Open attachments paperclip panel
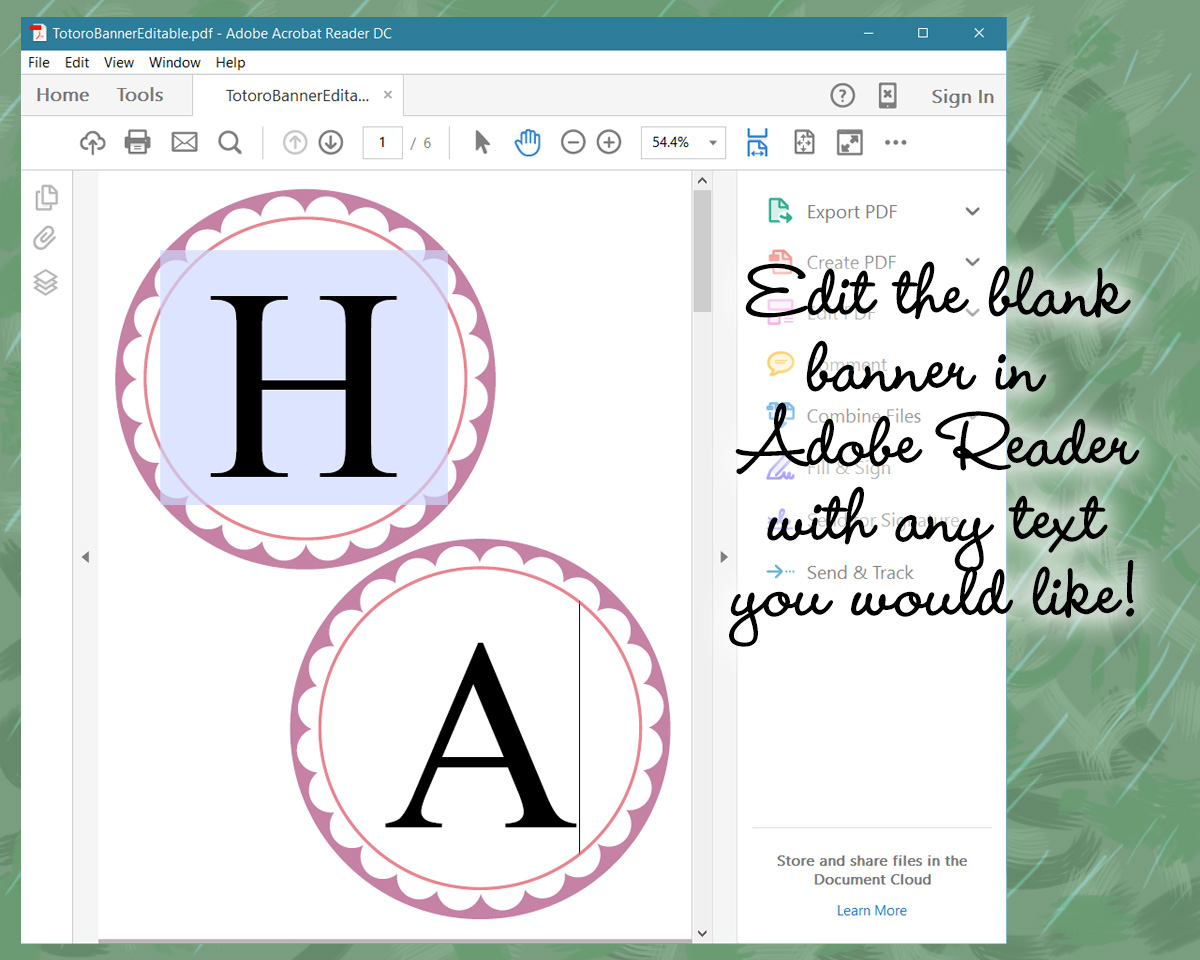The image size is (1200, 960). pyautogui.click(x=44, y=238)
